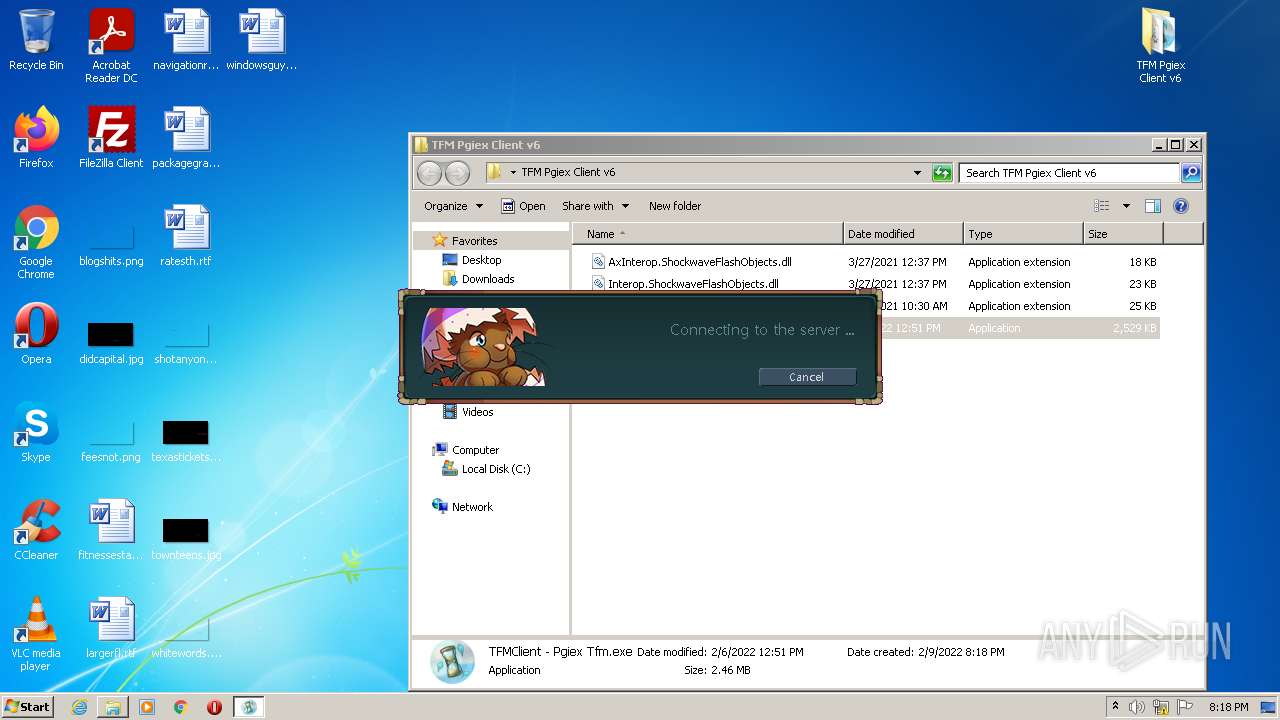Viewport: 1280px width, 720px height.
Task: Open Internet Explorer from taskbar
Action: (x=79, y=707)
